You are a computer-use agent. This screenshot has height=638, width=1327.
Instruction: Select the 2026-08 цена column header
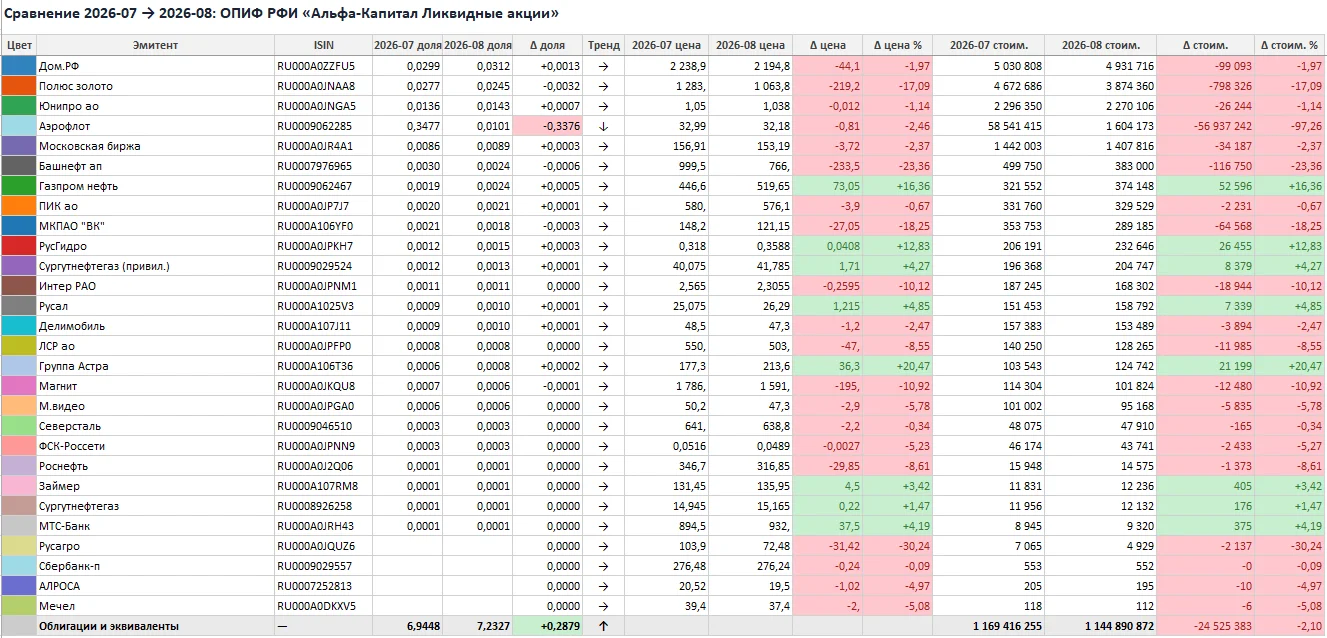coord(751,45)
